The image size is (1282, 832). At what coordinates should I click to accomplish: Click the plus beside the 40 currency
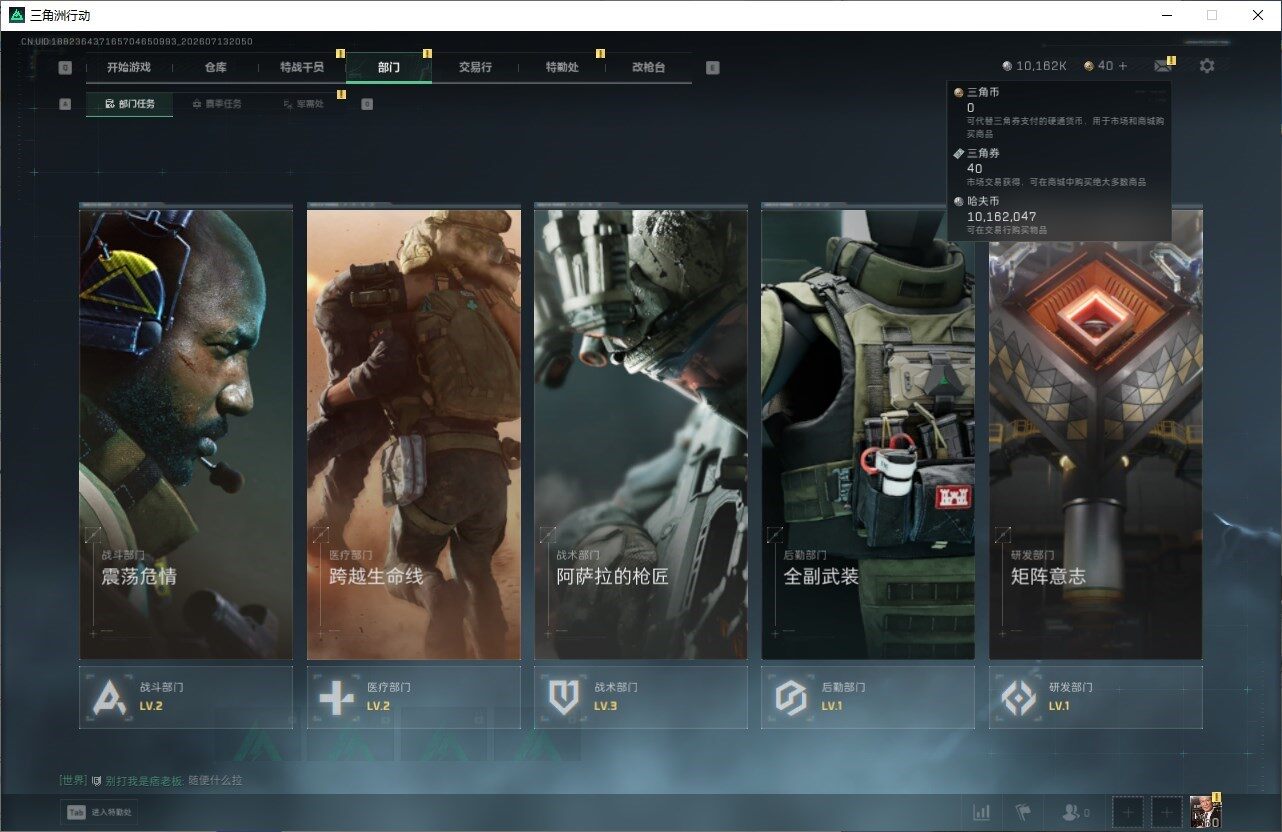point(1123,66)
